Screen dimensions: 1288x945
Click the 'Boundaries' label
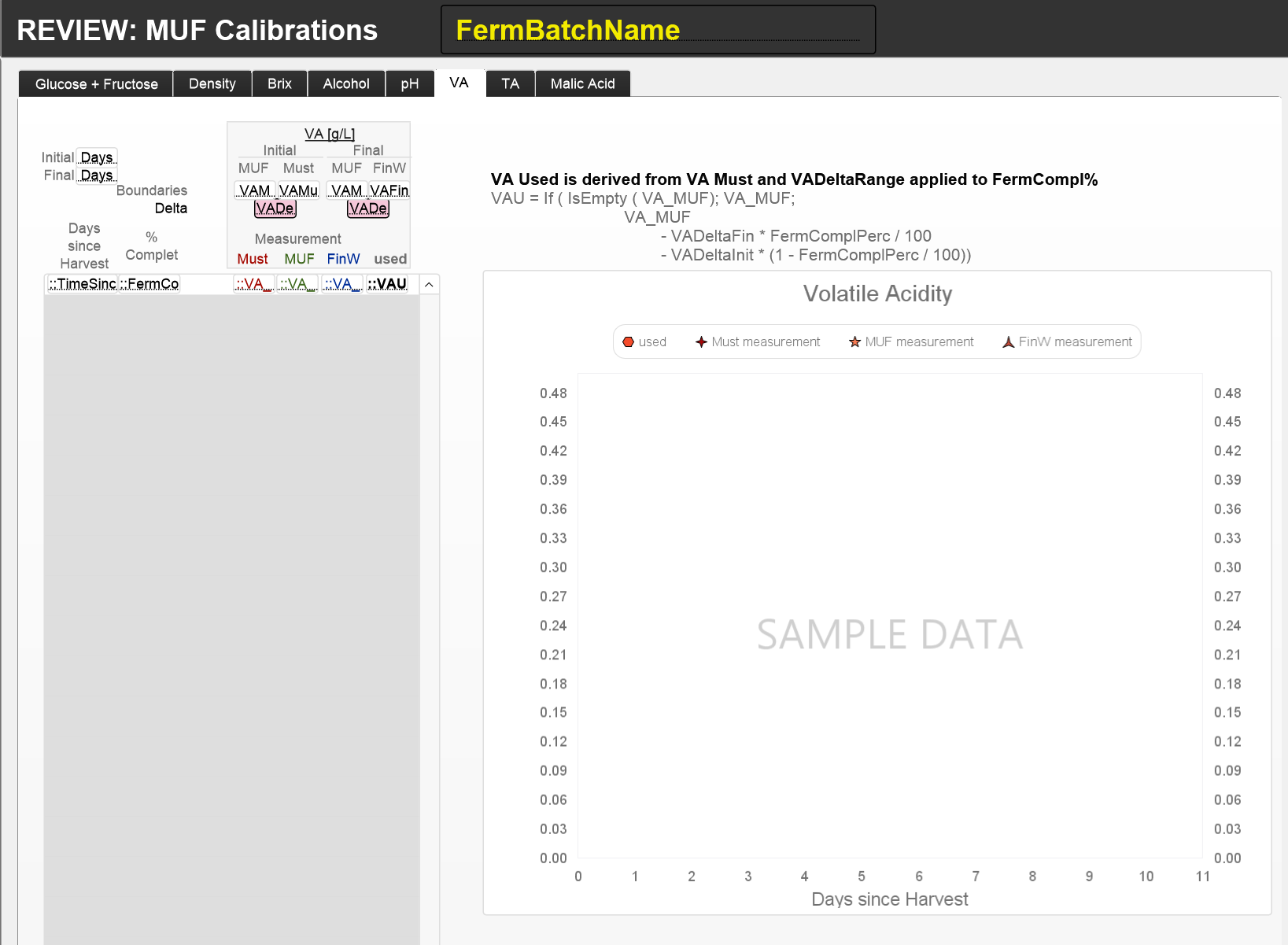pos(152,190)
